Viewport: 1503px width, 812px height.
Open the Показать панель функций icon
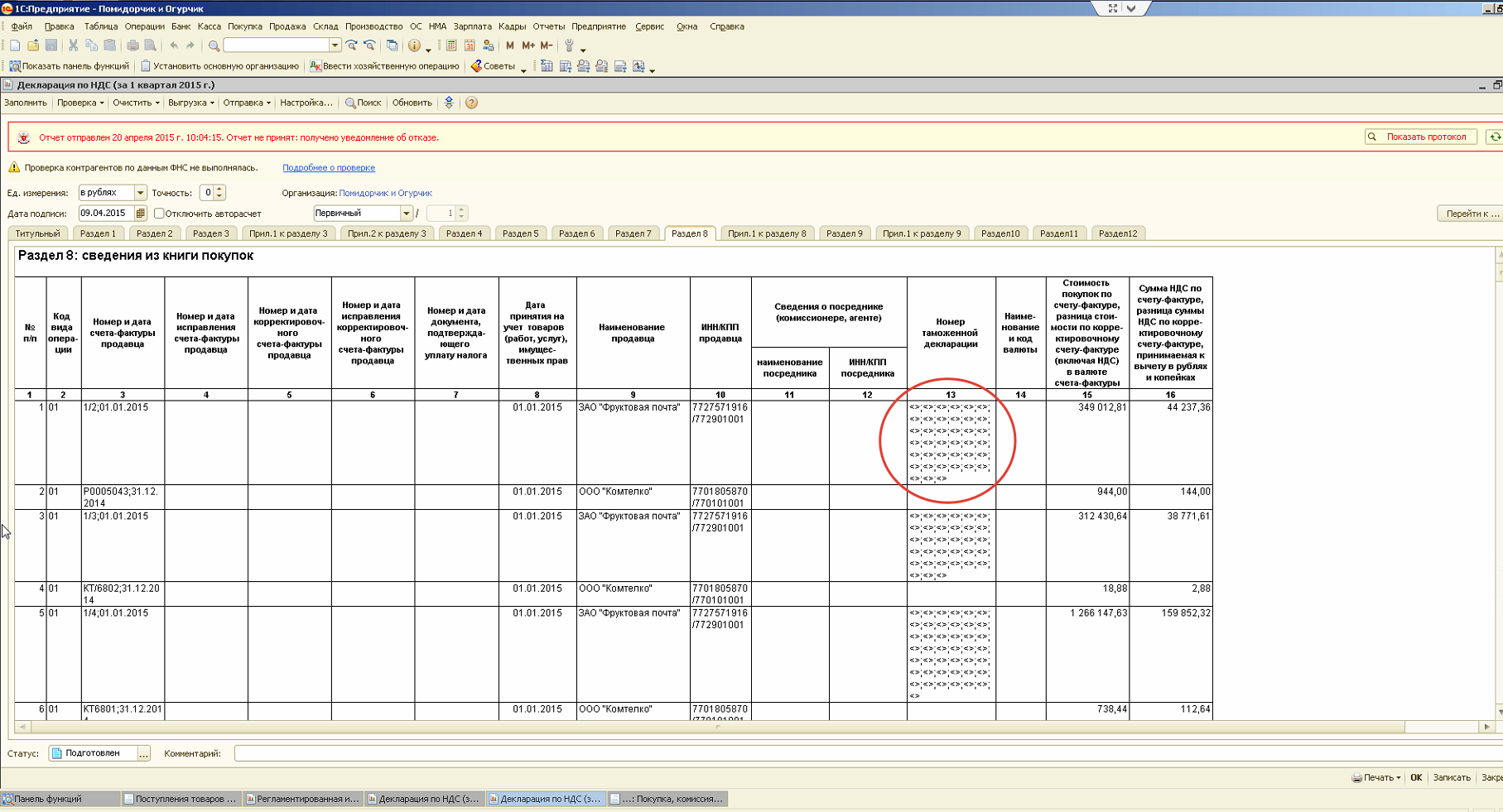(x=15, y=66)
